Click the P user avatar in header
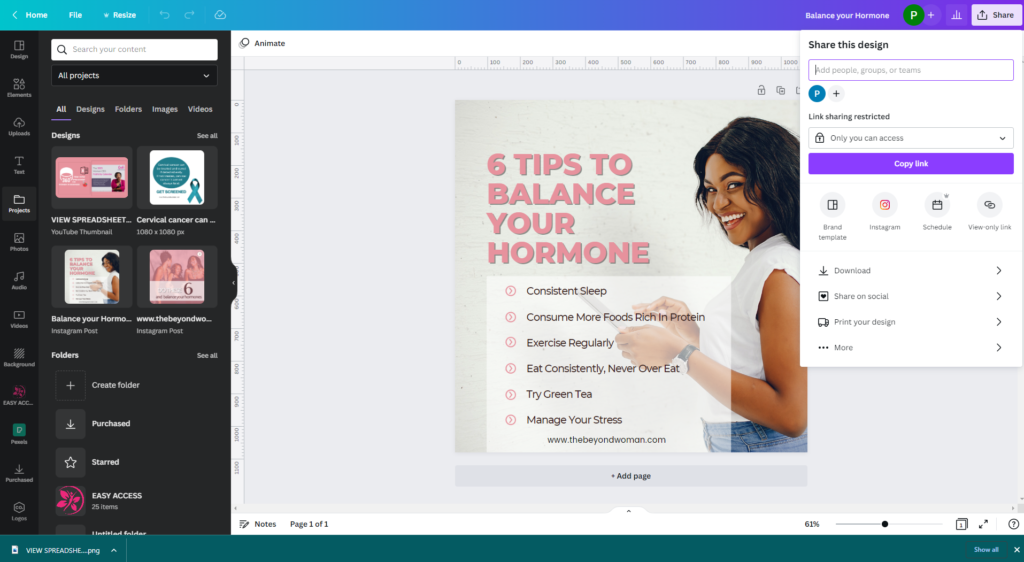 [913, 15]
